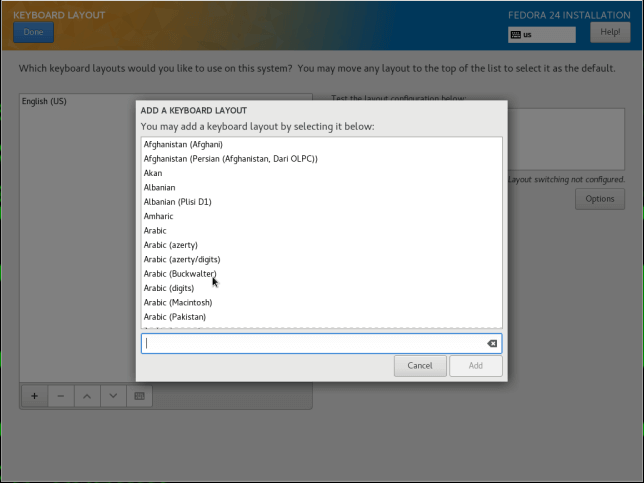The height and width of the screenshot is (483, 644).
Task: Click the Options button
Action: click(600, 199)
